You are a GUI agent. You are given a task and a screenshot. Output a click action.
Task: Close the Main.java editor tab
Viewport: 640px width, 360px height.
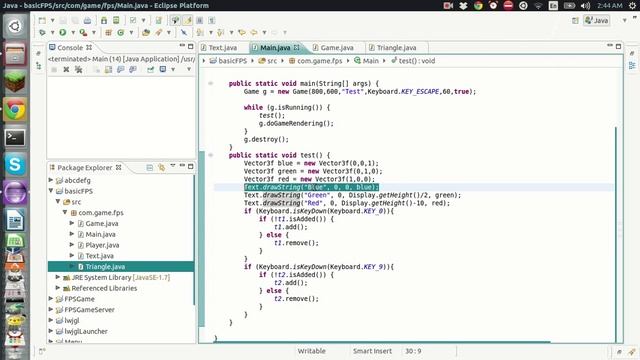tap(297, 48)
